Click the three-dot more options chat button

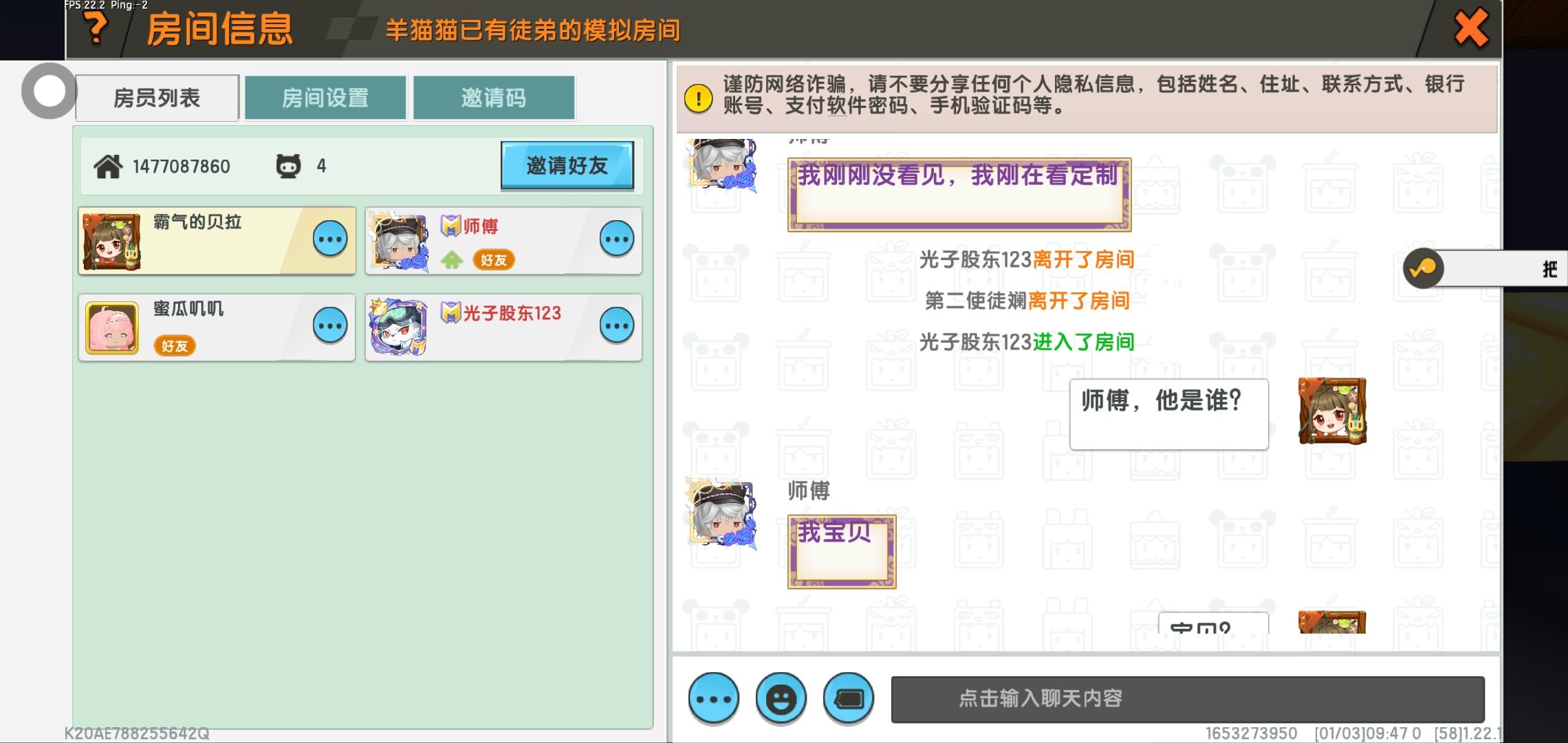[x=714, y=699]
